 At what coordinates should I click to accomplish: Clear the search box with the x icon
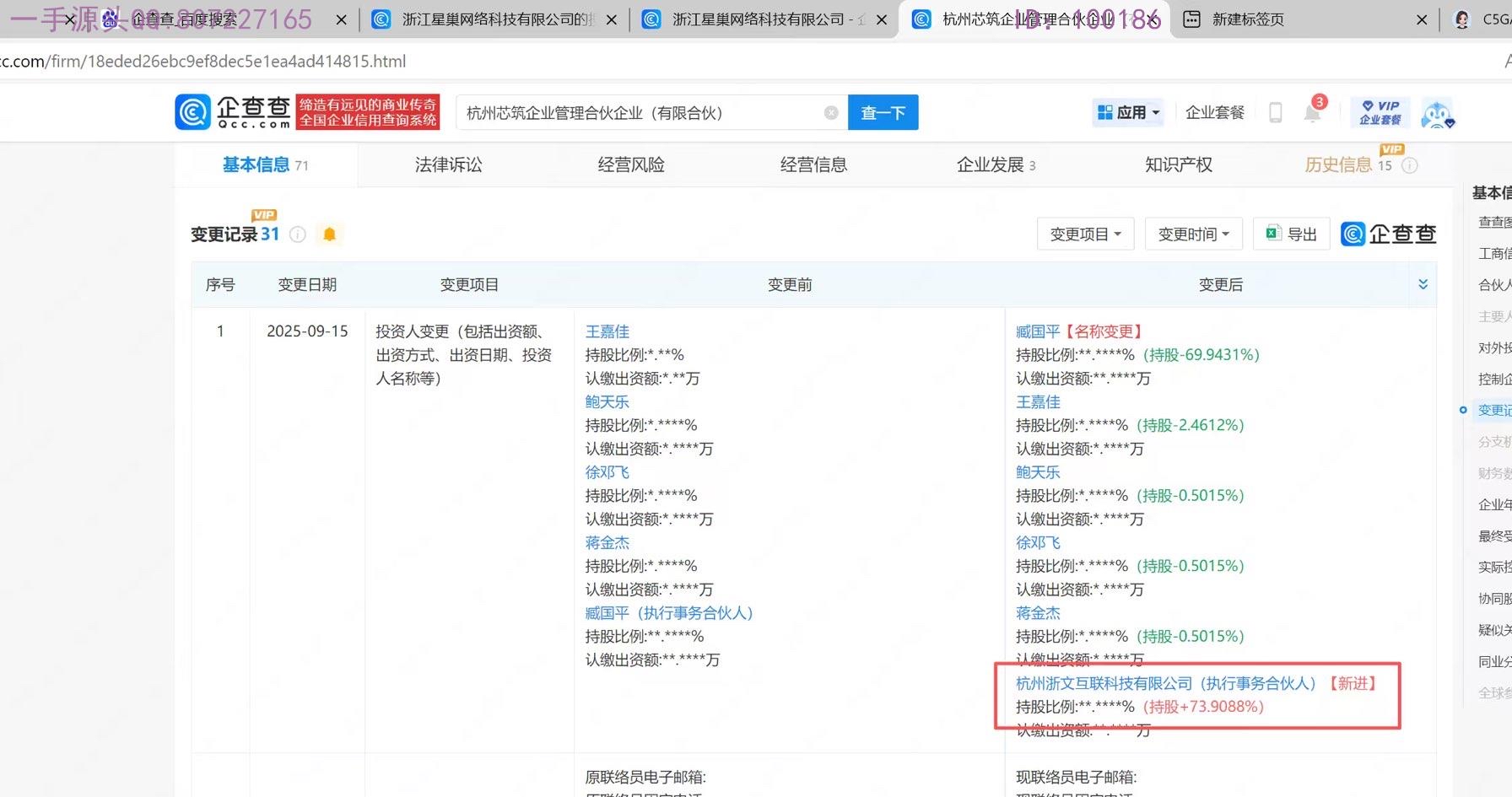[831, 113]
